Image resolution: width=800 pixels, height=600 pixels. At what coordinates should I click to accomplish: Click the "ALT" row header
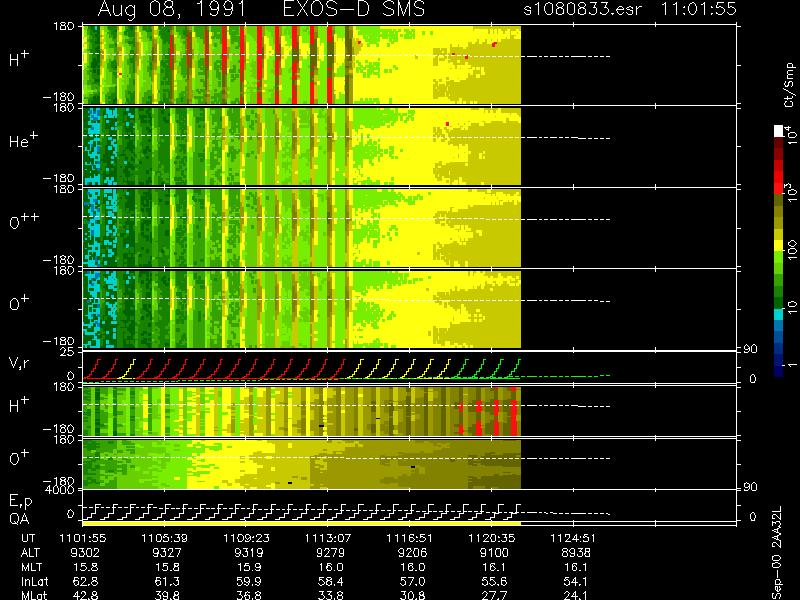point(30,553)
